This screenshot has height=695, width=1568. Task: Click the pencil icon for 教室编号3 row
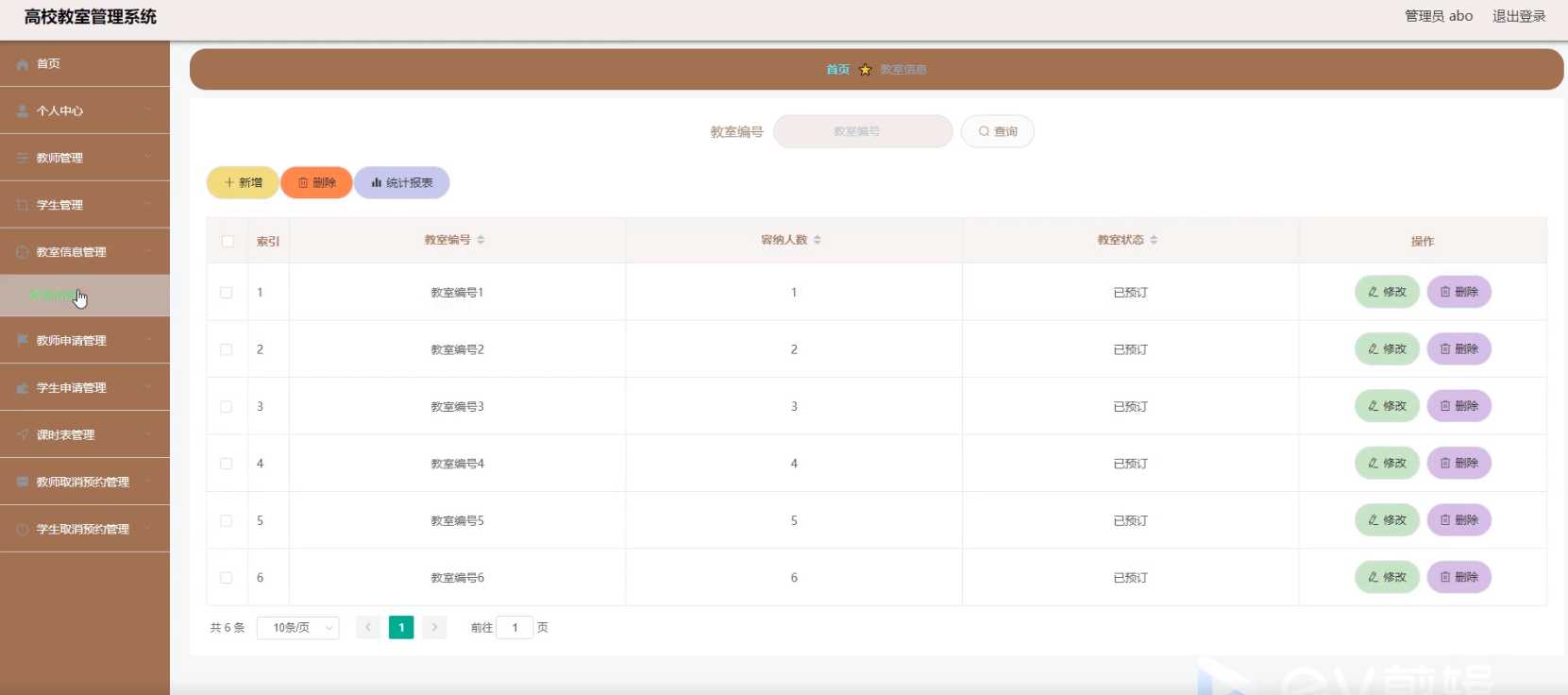(x=1374, y=407)
